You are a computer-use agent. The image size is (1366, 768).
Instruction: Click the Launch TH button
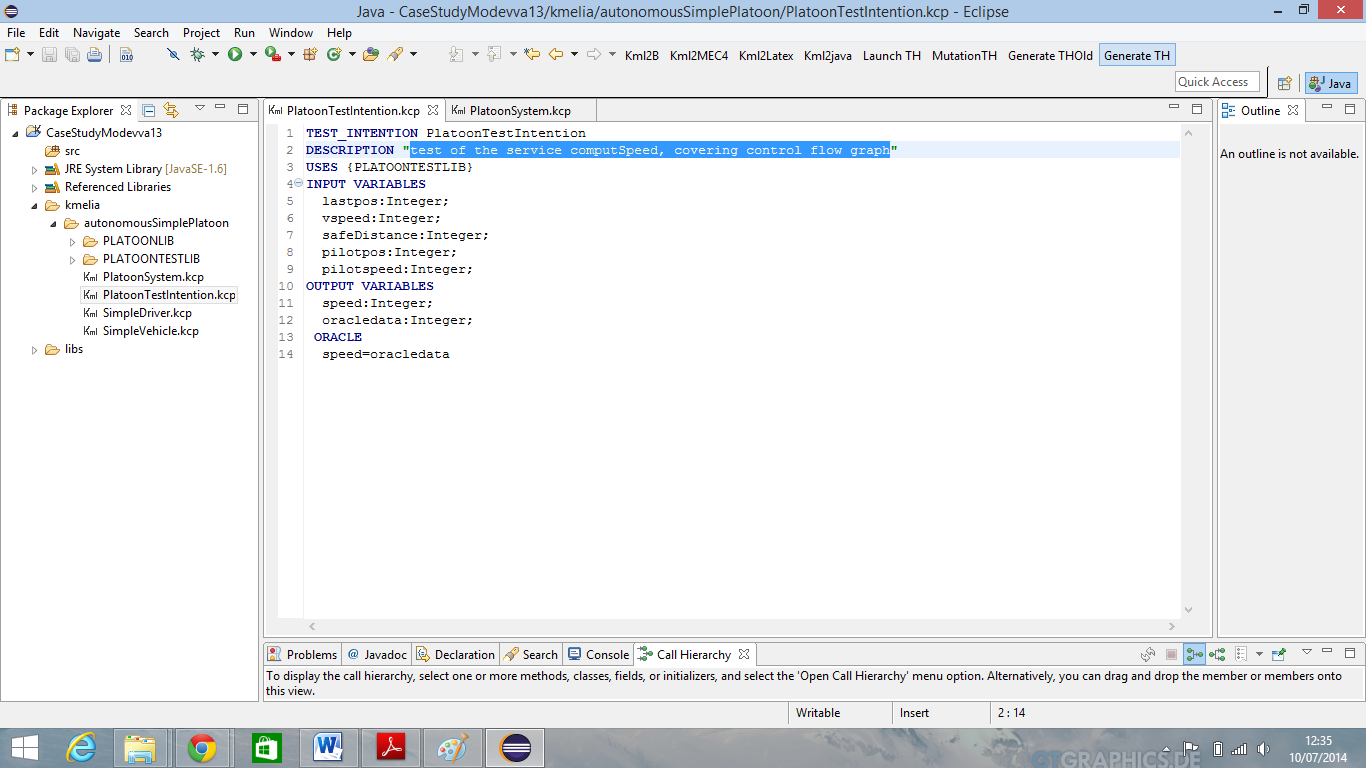[x=891, y=56]
